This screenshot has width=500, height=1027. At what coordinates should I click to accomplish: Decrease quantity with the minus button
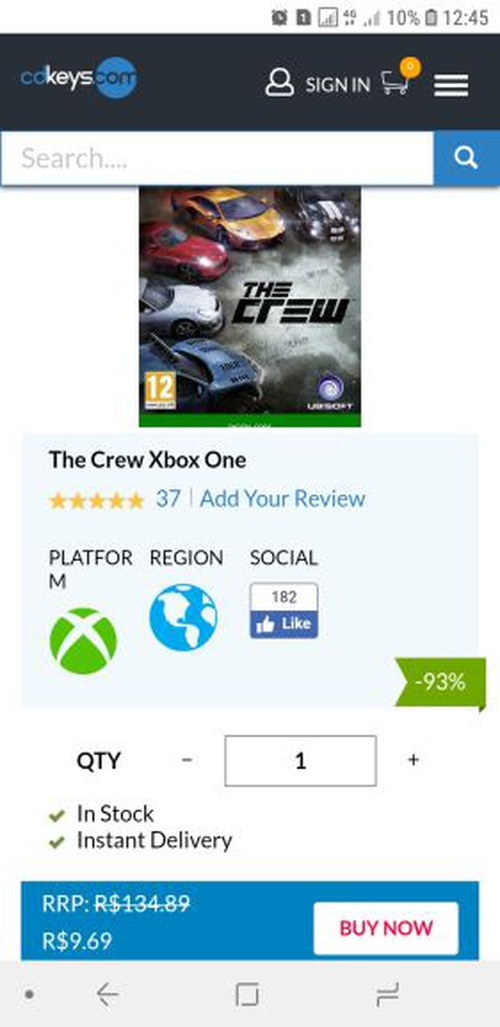tap(187, 760)
